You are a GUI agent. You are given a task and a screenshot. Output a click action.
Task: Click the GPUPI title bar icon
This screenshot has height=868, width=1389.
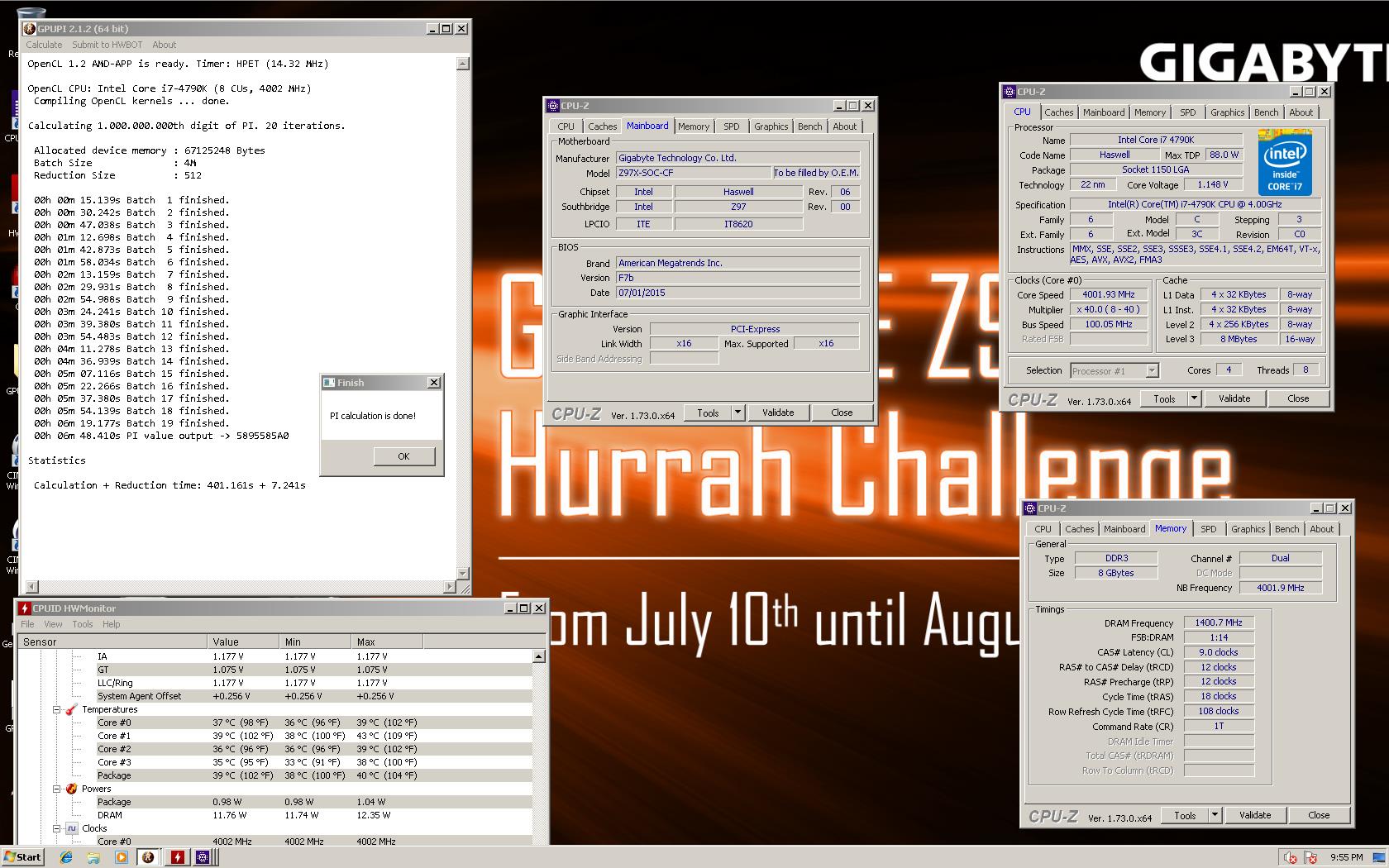tap(30, 29)
